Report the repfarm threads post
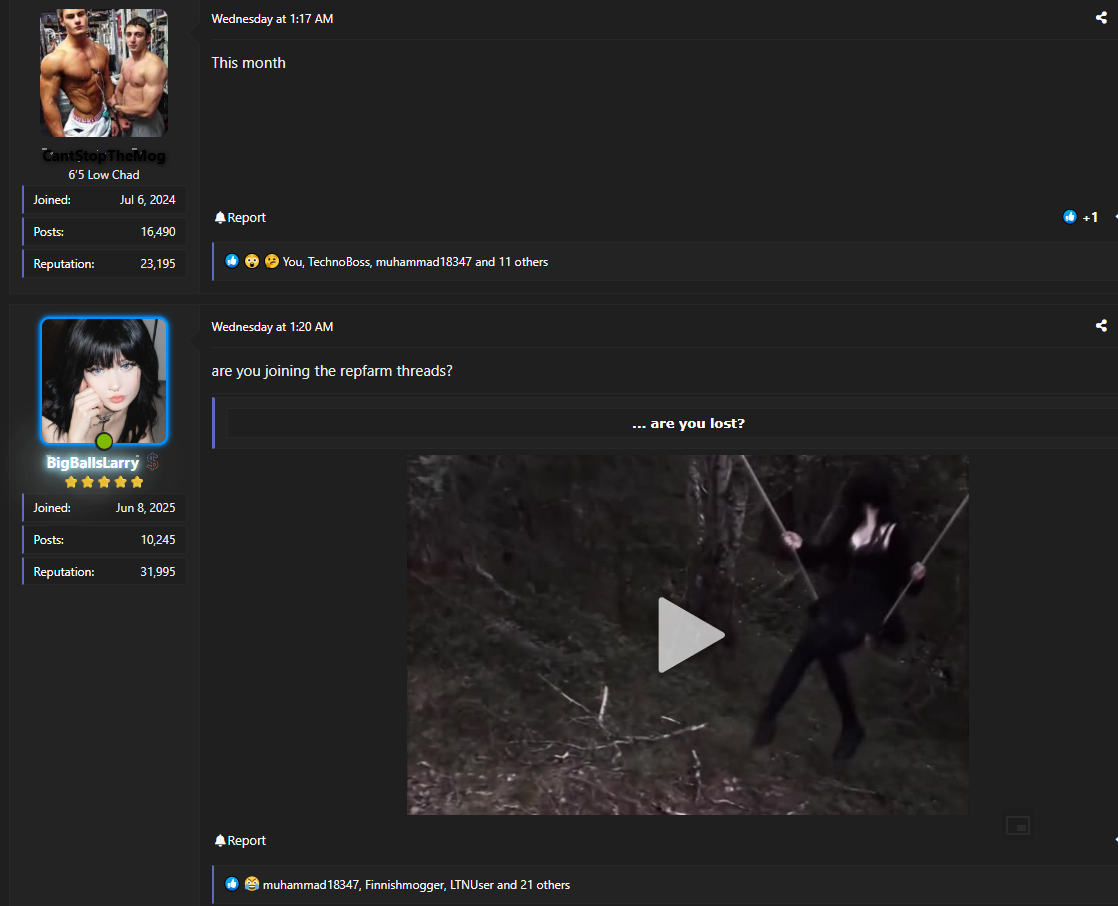The image size is (1118, 906). (240, 841)
